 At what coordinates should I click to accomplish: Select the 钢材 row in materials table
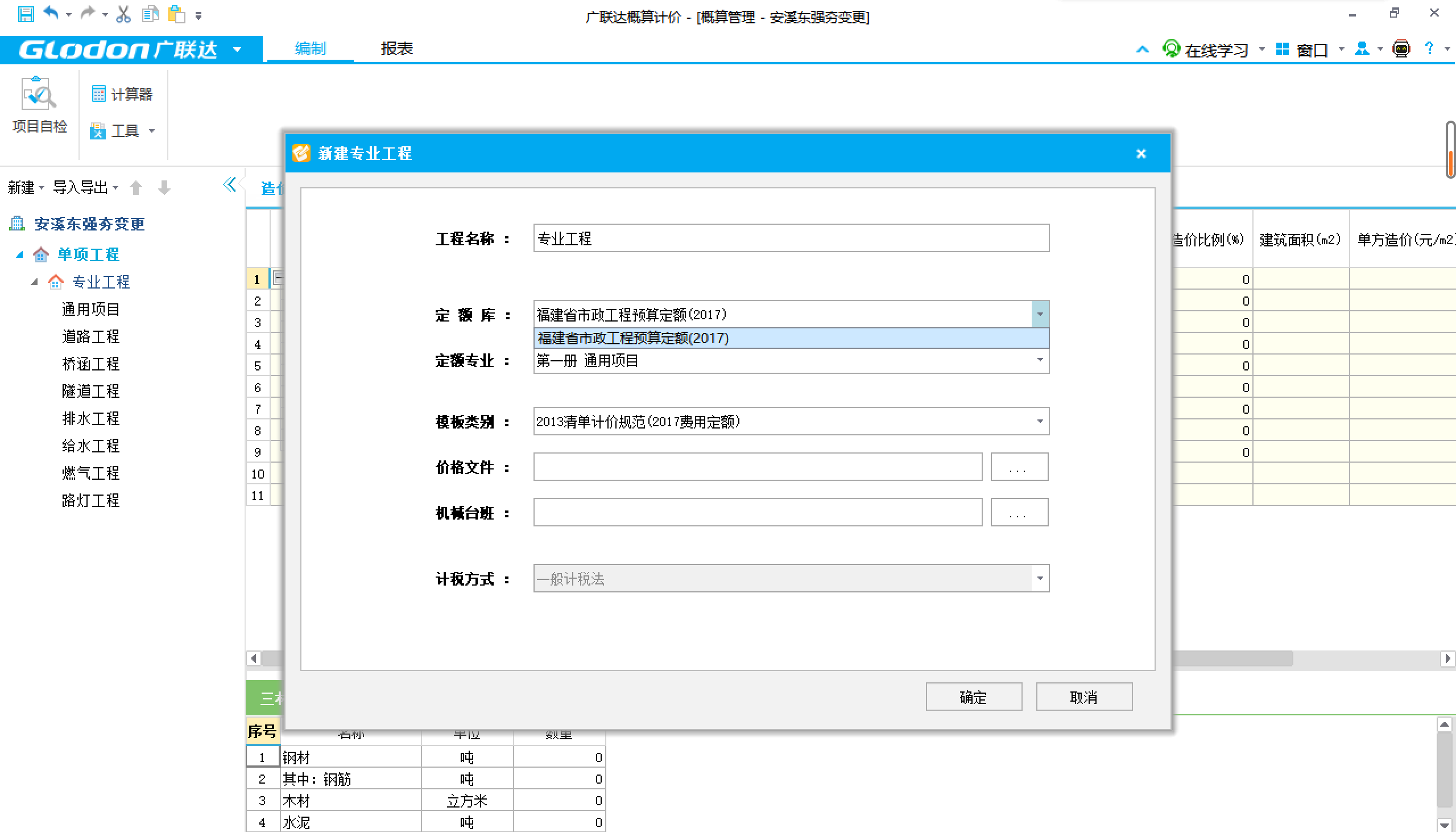coord(426,757)
